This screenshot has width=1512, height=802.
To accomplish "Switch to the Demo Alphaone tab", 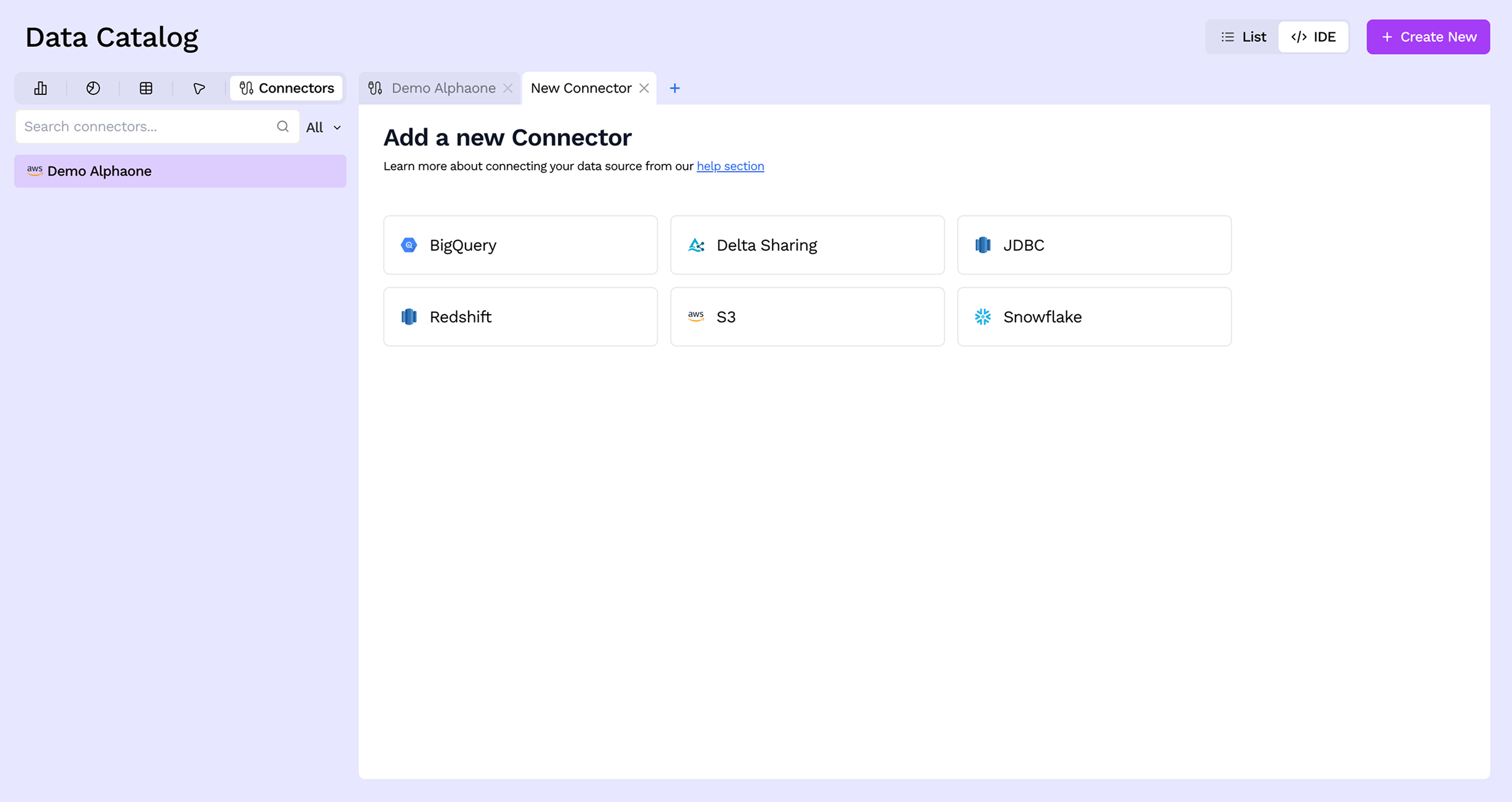I will (441, 88).
